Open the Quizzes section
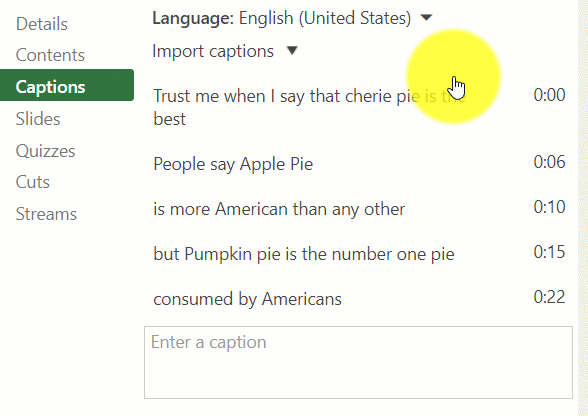Viewport: 588px width, 416px height. 45,151
